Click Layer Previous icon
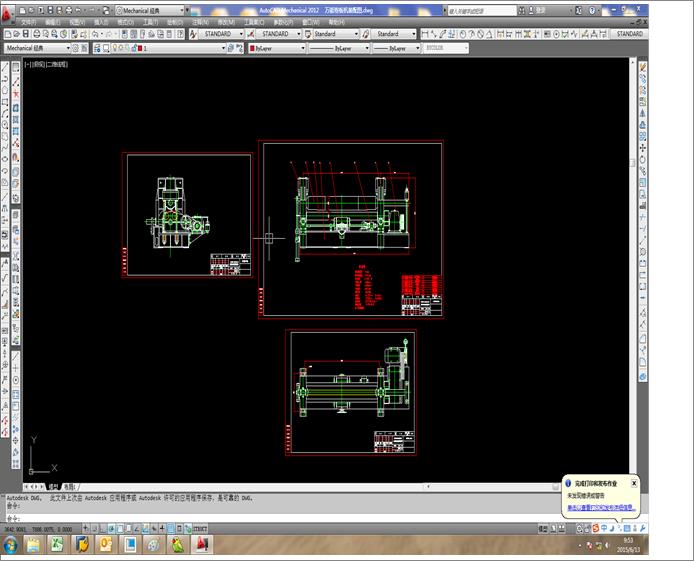 point(239,48)
